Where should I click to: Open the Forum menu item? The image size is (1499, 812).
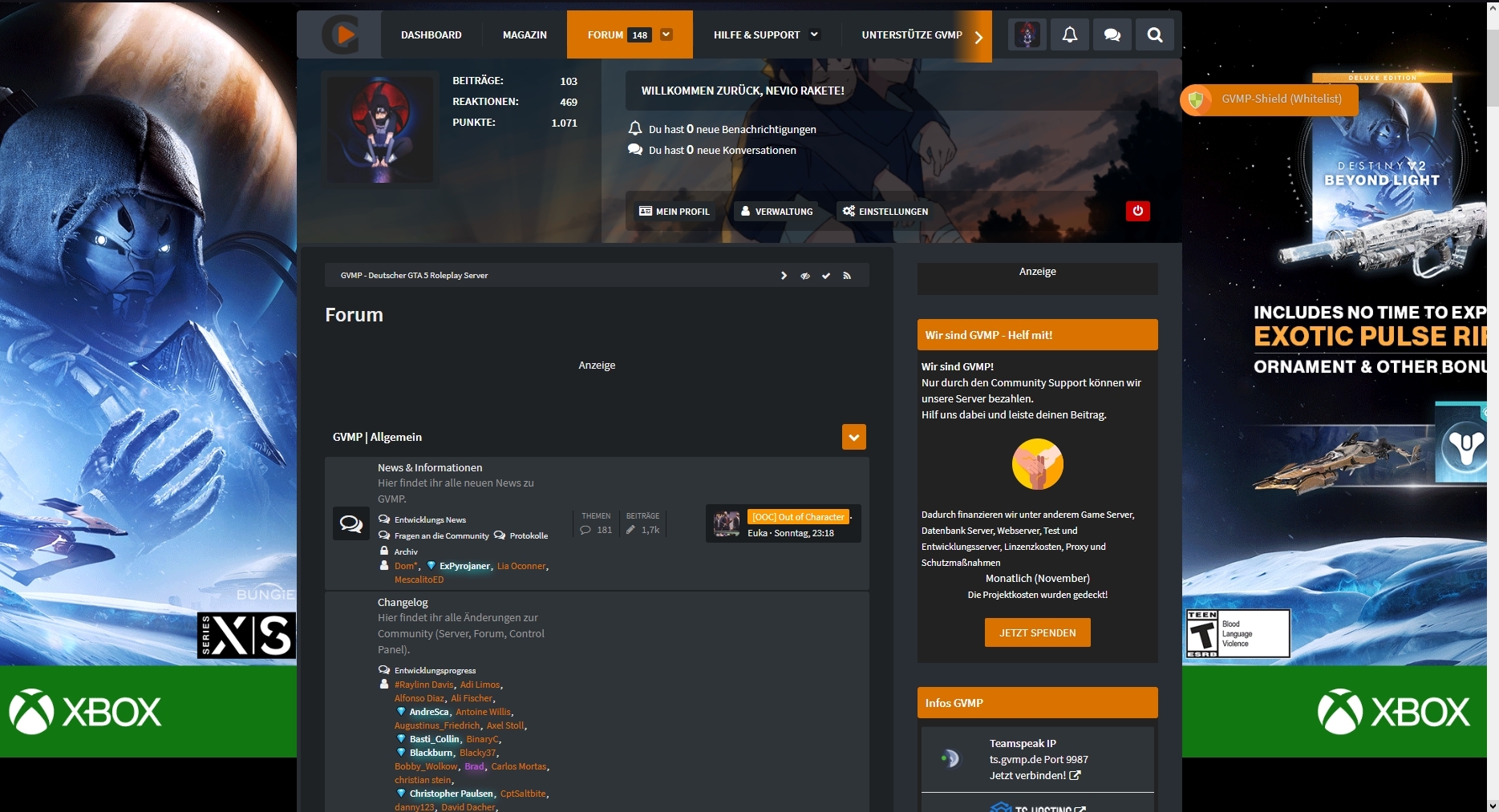click(606, 34)
